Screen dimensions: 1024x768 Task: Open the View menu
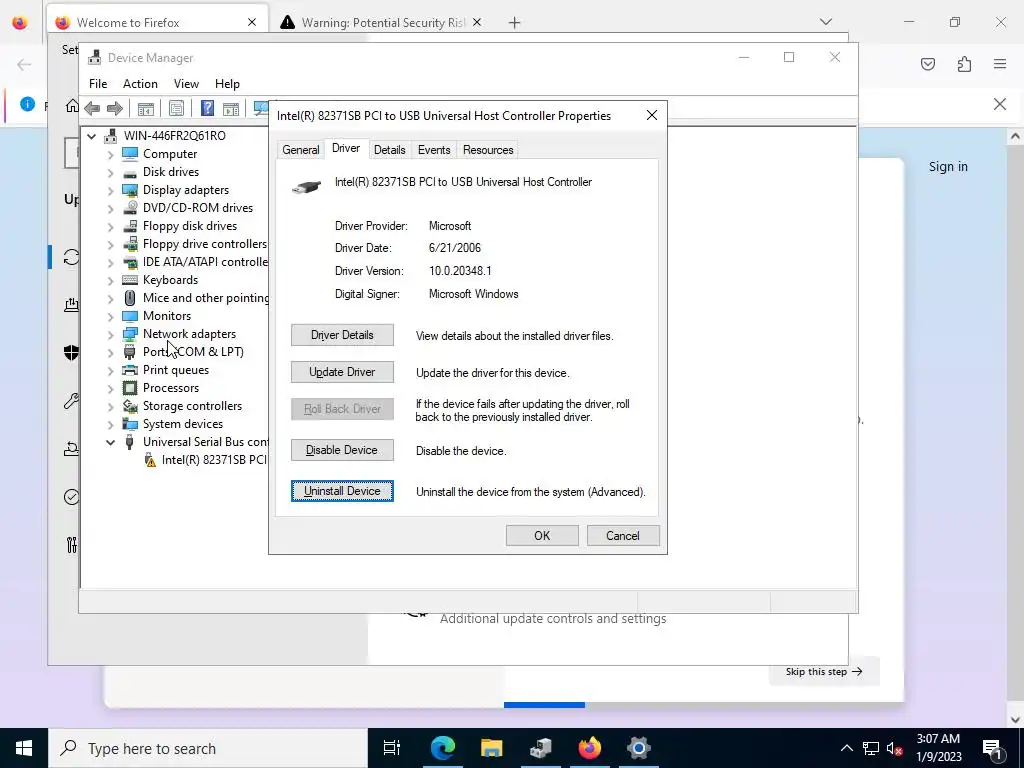tap(186, 84)
